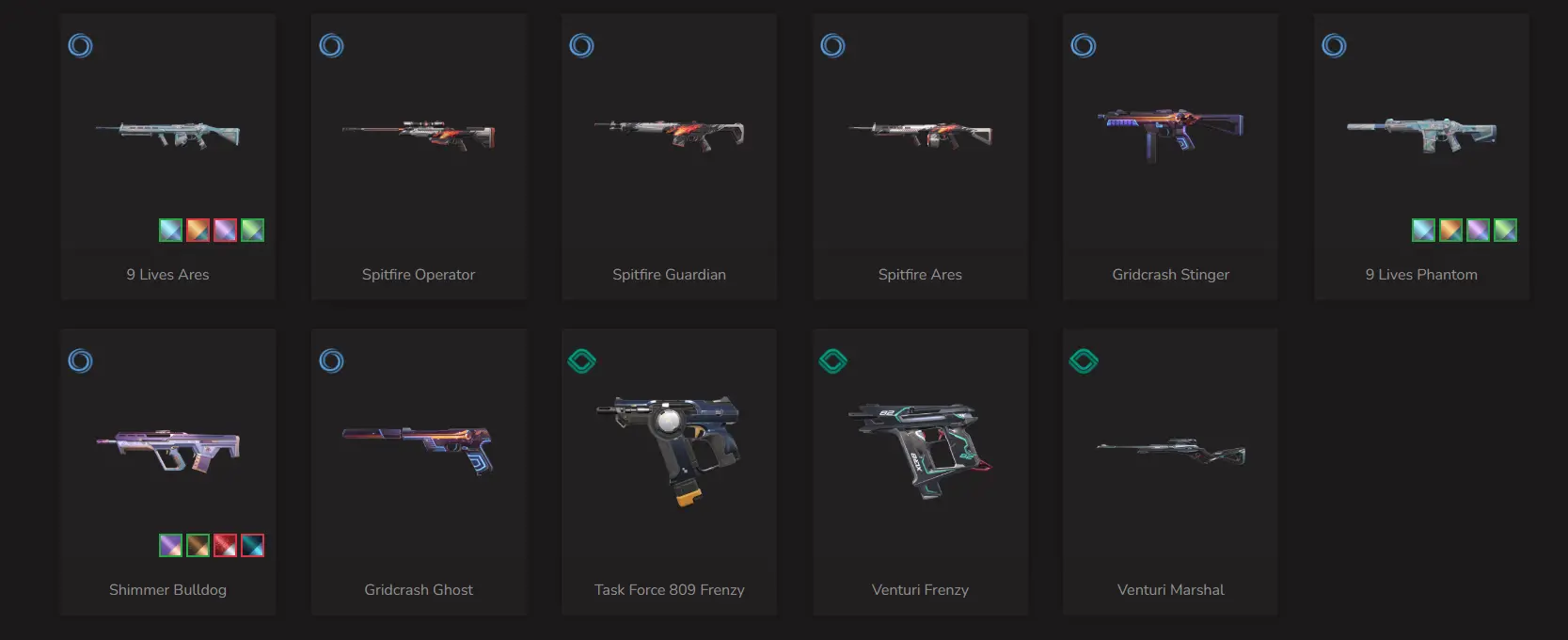Click the blue tier icon on Gridcrash Stinger
The image size is (1568, 640).
[x=1084, y=45]
